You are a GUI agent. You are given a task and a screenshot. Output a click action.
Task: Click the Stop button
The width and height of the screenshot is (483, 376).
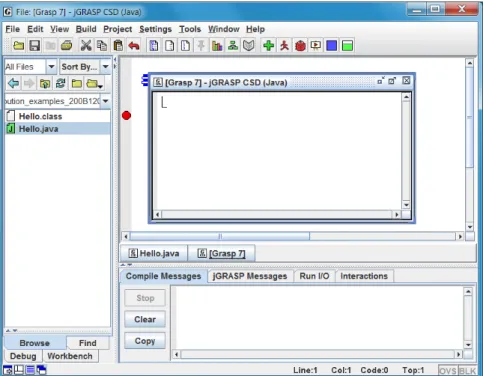click(145, 298)
